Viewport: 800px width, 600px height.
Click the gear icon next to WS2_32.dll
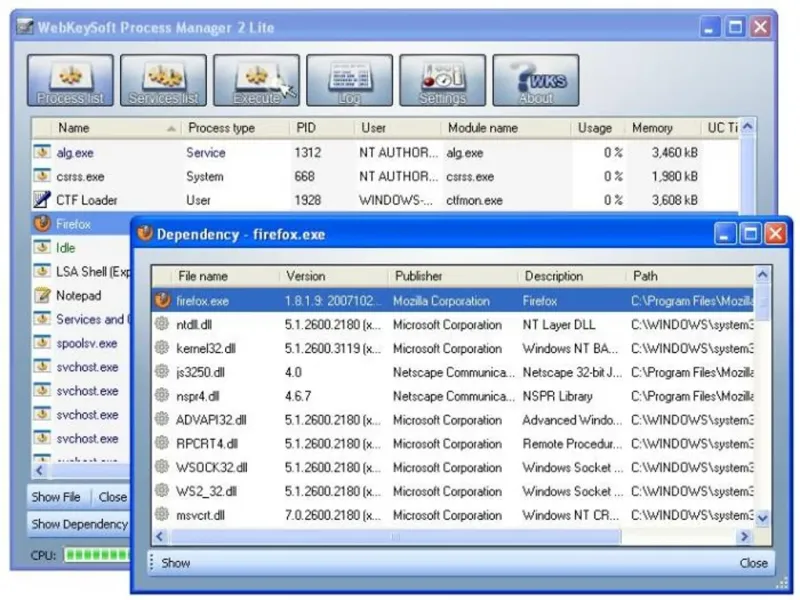162,491
